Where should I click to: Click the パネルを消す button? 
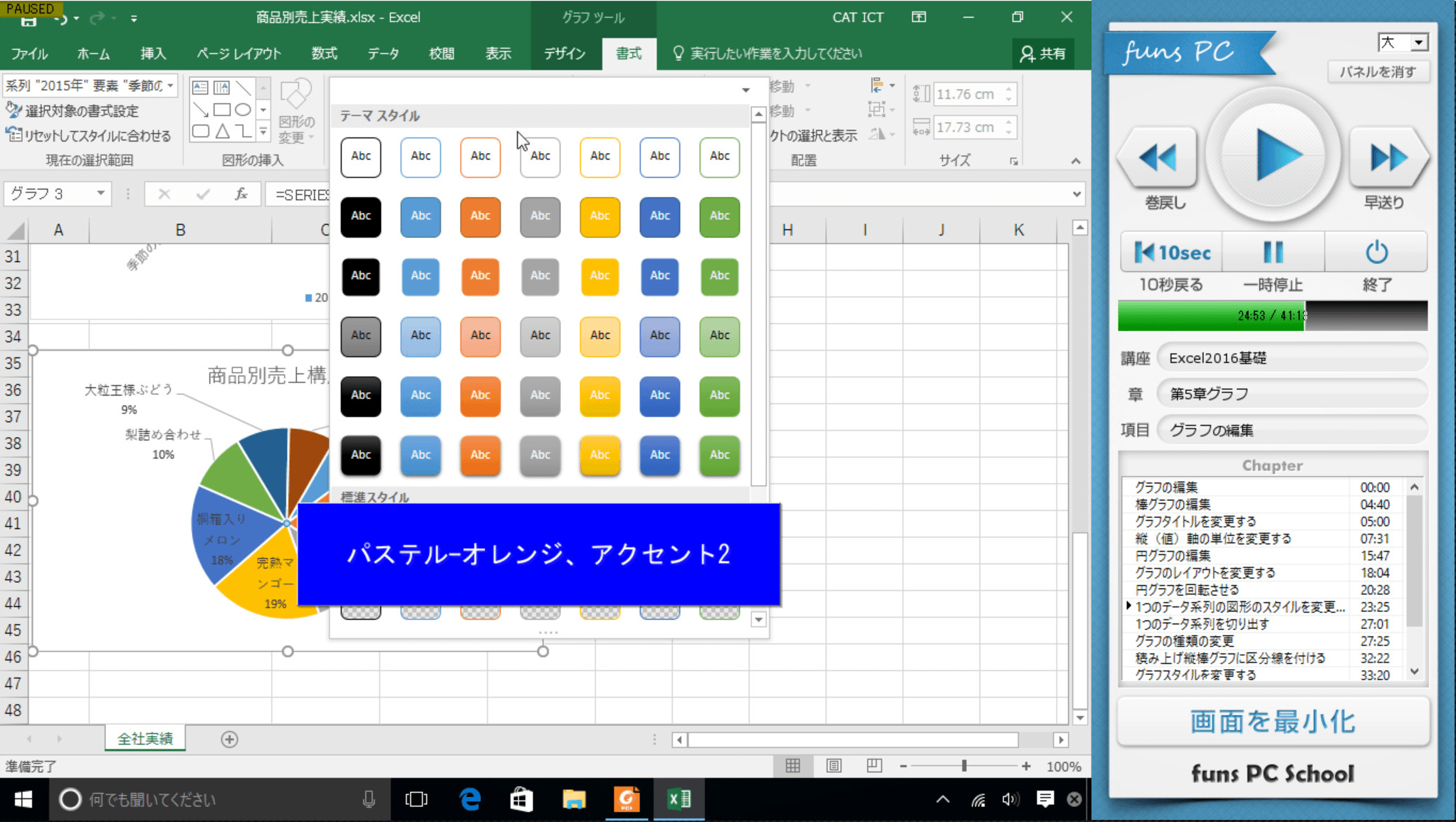[x=1377, y=71]
